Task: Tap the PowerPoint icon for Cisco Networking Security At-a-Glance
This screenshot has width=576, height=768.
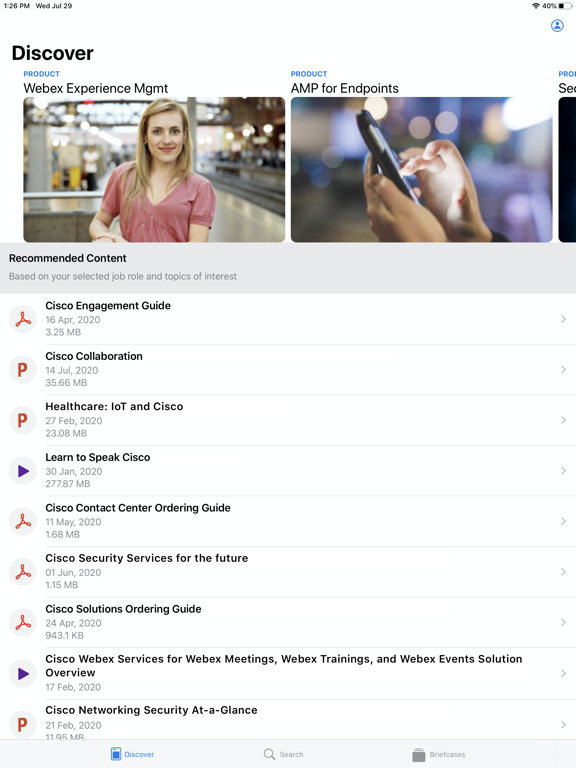Action: pyautogui.click(x=23, y=724)
